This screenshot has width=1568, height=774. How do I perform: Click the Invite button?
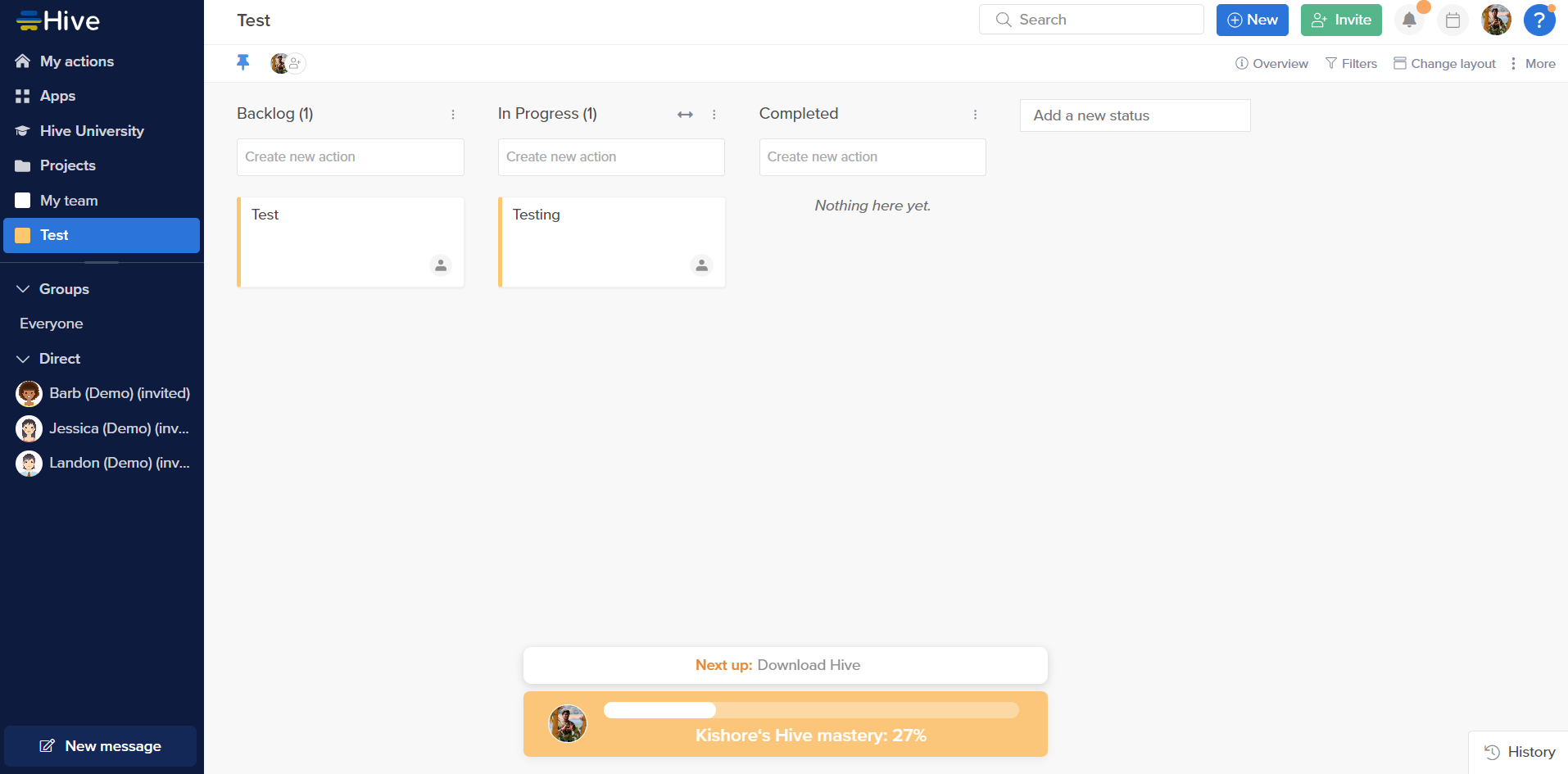click(1341, 20)
